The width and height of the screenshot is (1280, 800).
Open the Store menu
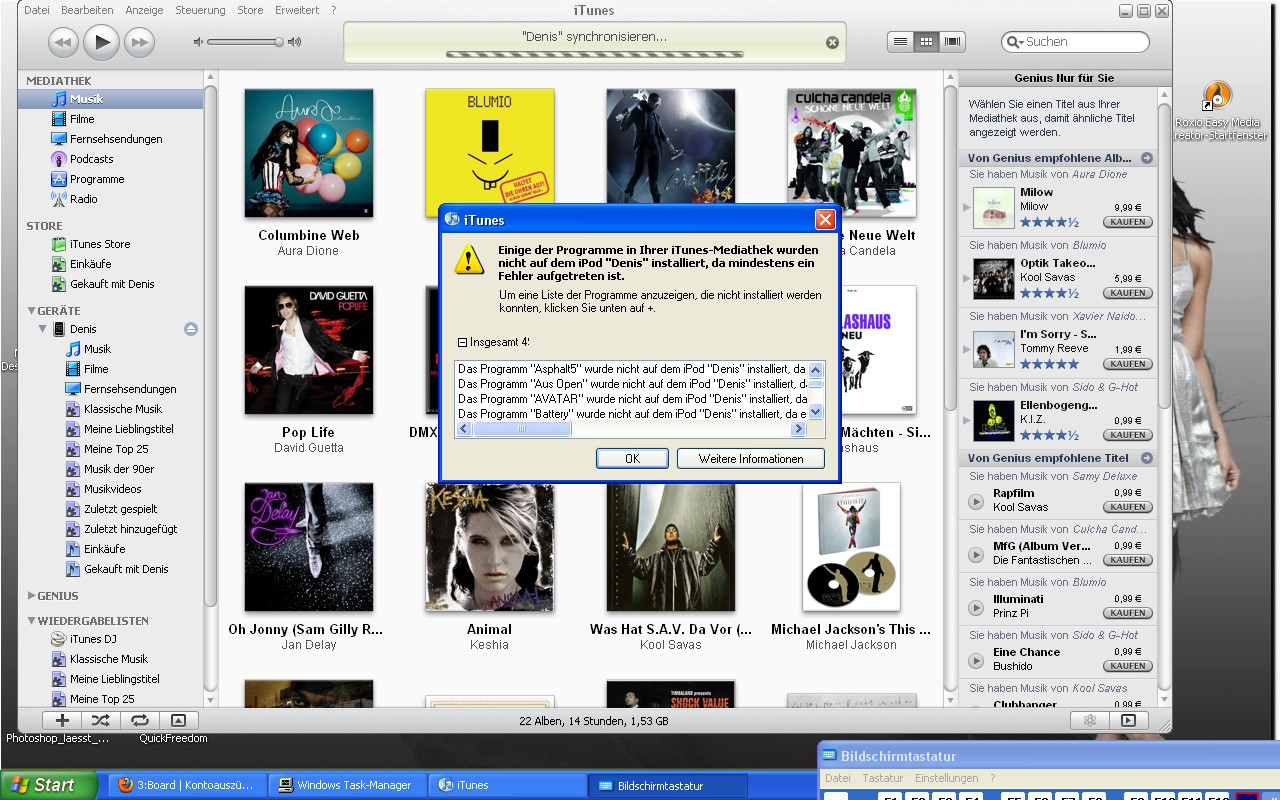tap(250, 10)
